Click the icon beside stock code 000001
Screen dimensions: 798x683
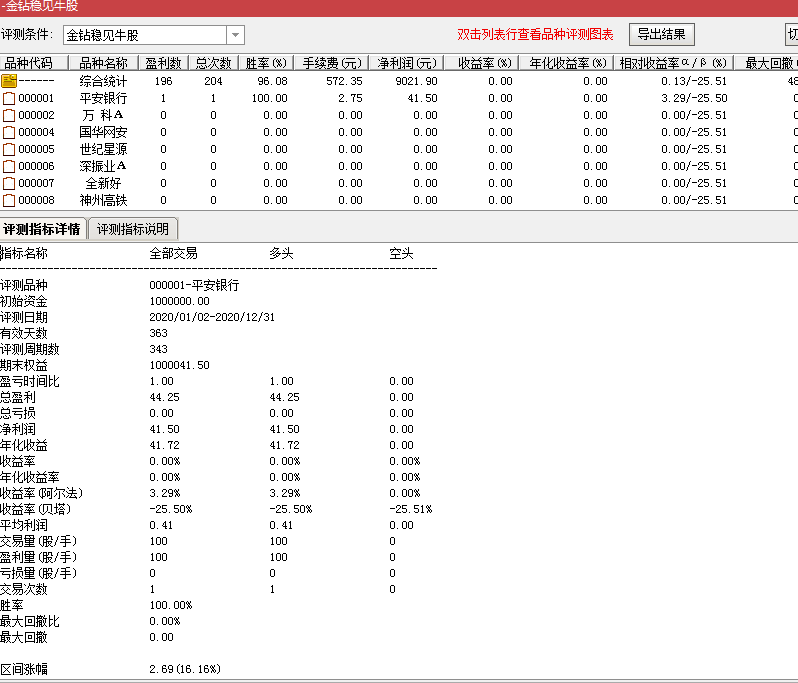click(9, 99)
